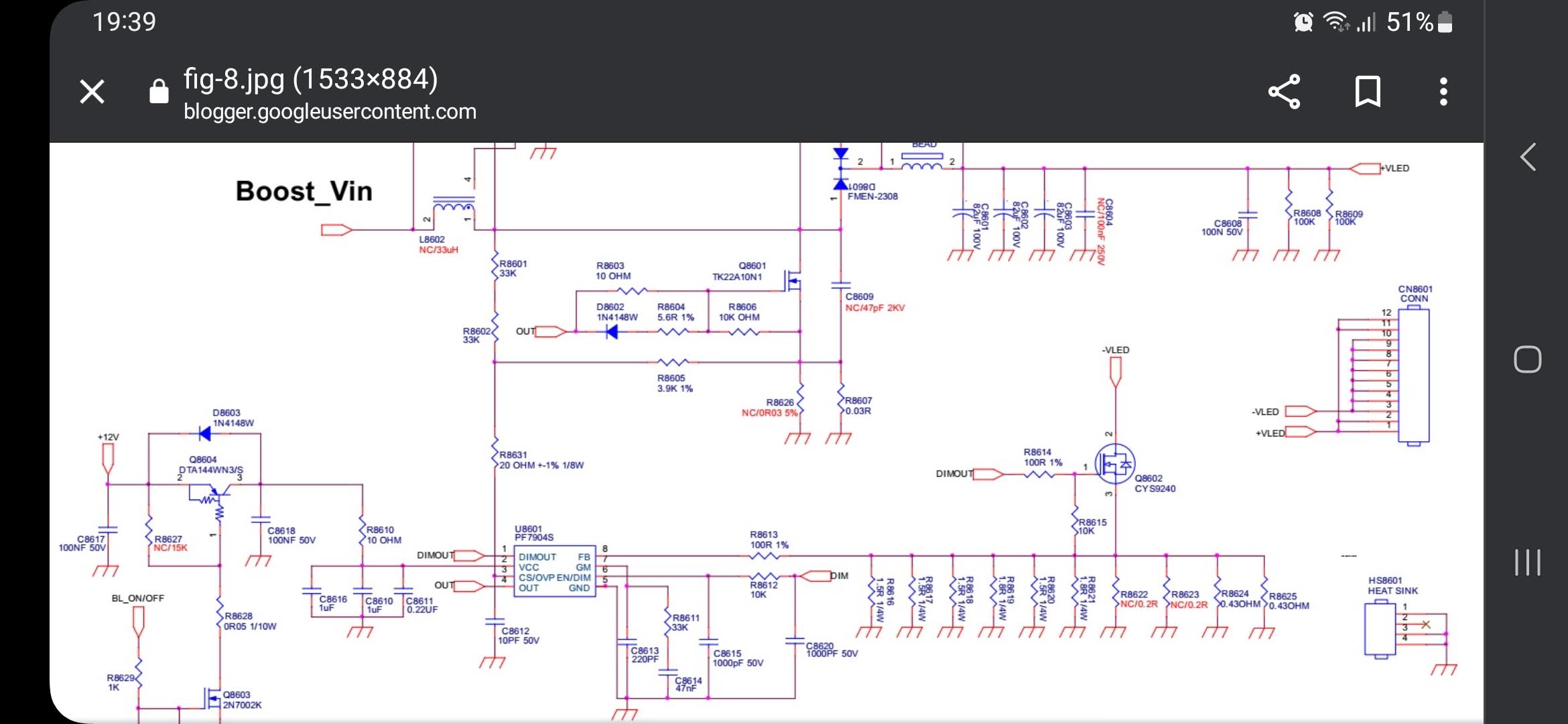Tap the CN8601 CONN connector symbol
This screenshot has height=724, width=1568.
click(1413, 375)
